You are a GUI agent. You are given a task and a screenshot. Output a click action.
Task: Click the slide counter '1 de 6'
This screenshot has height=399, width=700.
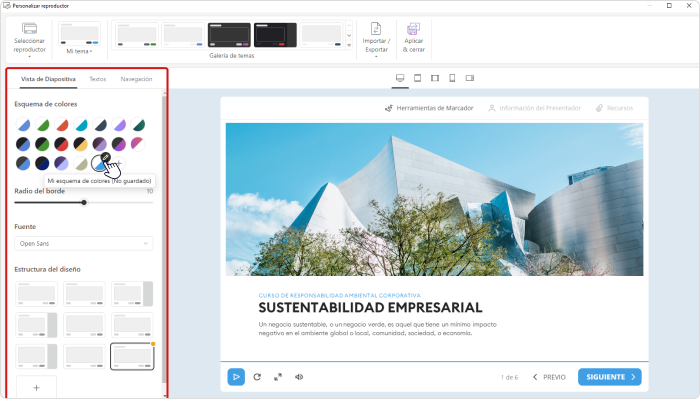(509, 378)
